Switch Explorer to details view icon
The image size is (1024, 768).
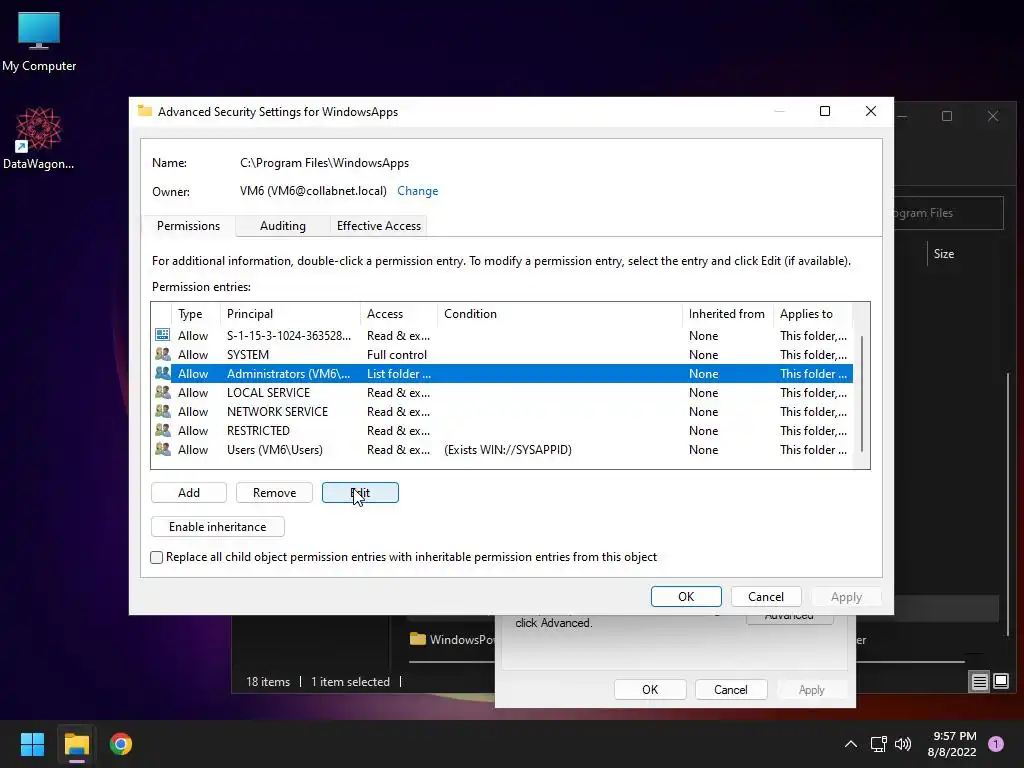tap(980, 682)
